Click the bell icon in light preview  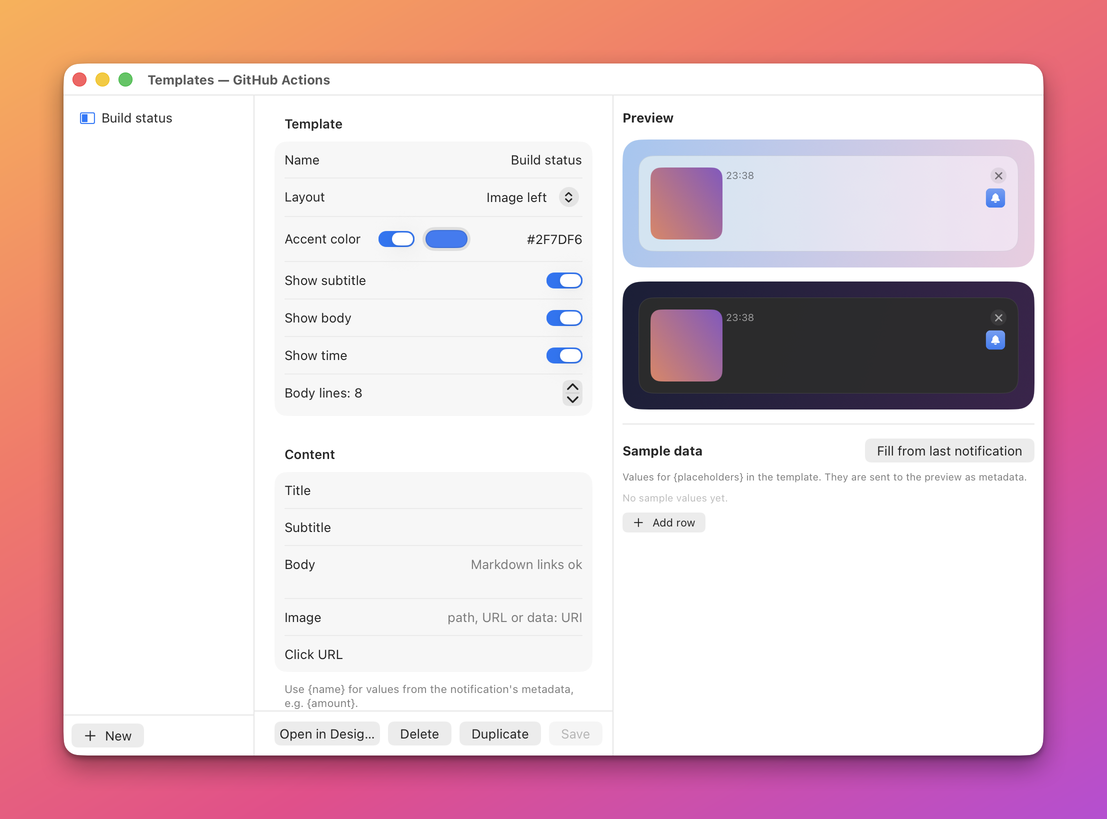click(995, 198)
